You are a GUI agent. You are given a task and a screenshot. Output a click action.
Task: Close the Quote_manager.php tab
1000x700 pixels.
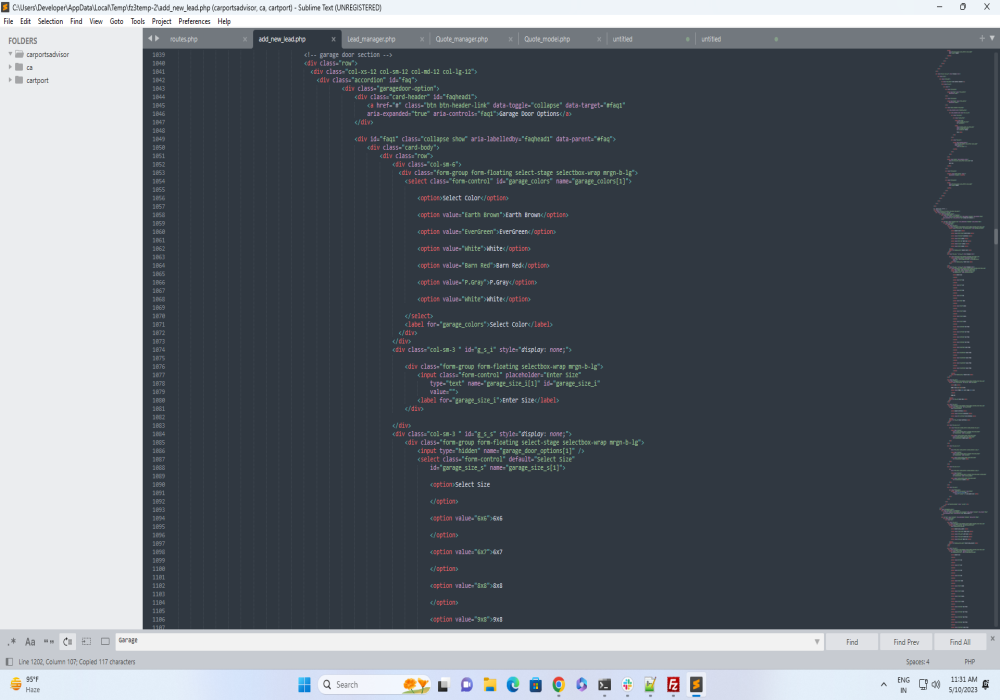(x=511, y=39)
